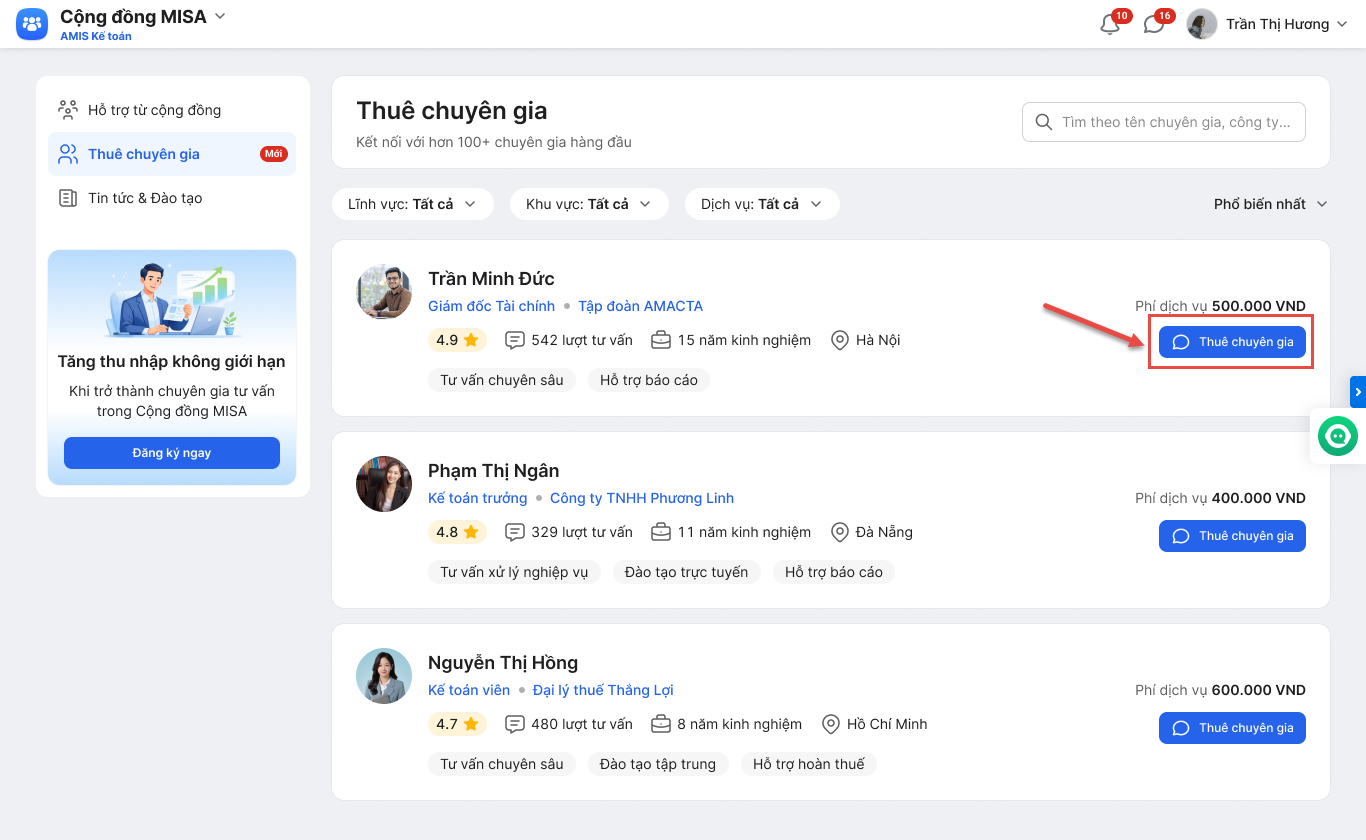This screenshot has height=840, width=1366.
Task: Open the Đại lý thuế Thắng Lợi link
Action: tap(603, 690)
